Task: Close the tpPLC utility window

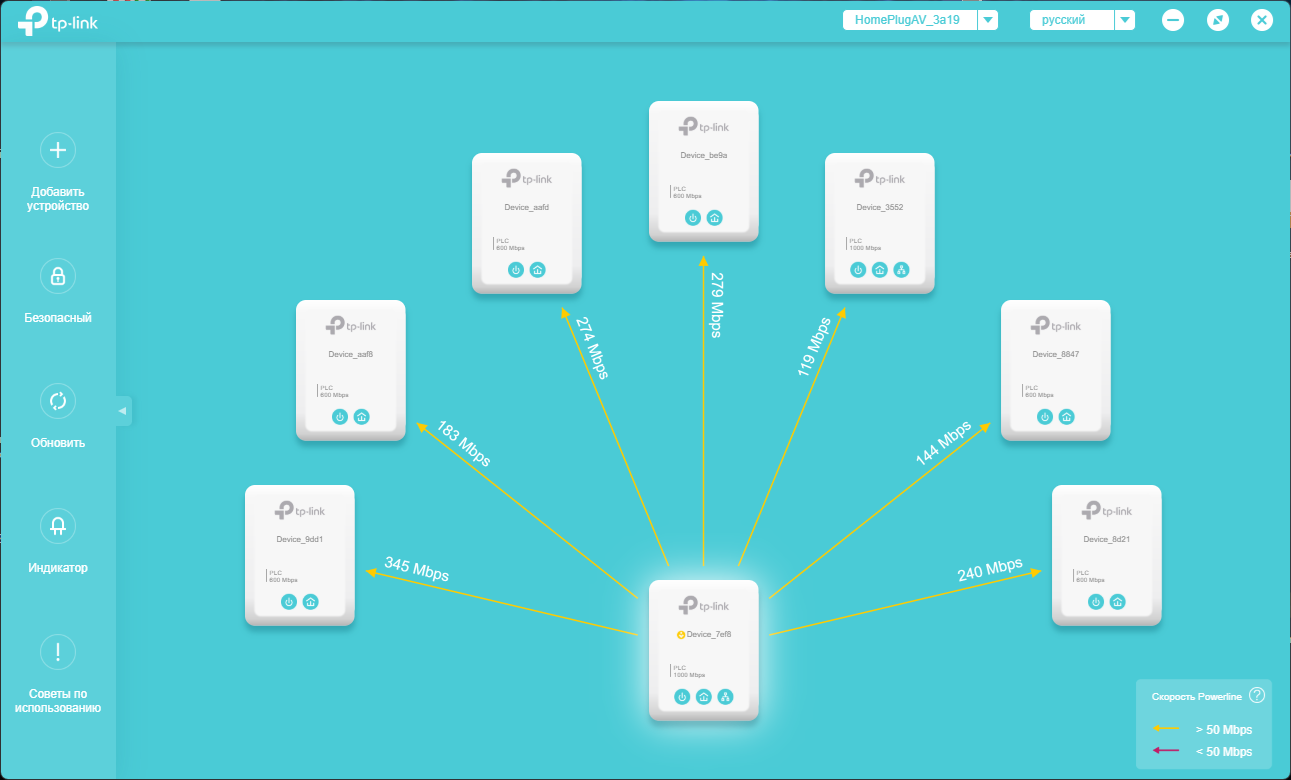Action: tap(1262, 20)
